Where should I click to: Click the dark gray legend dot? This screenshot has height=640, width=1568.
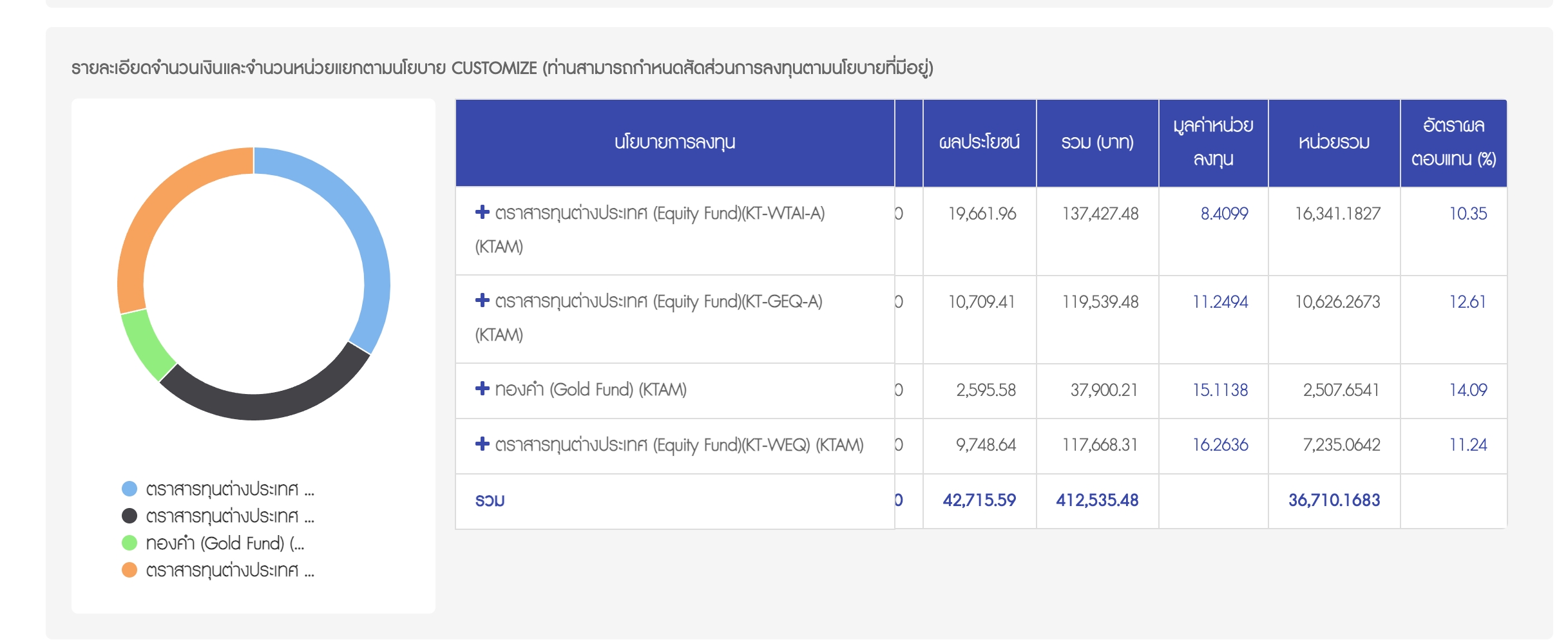click(129, 516)
